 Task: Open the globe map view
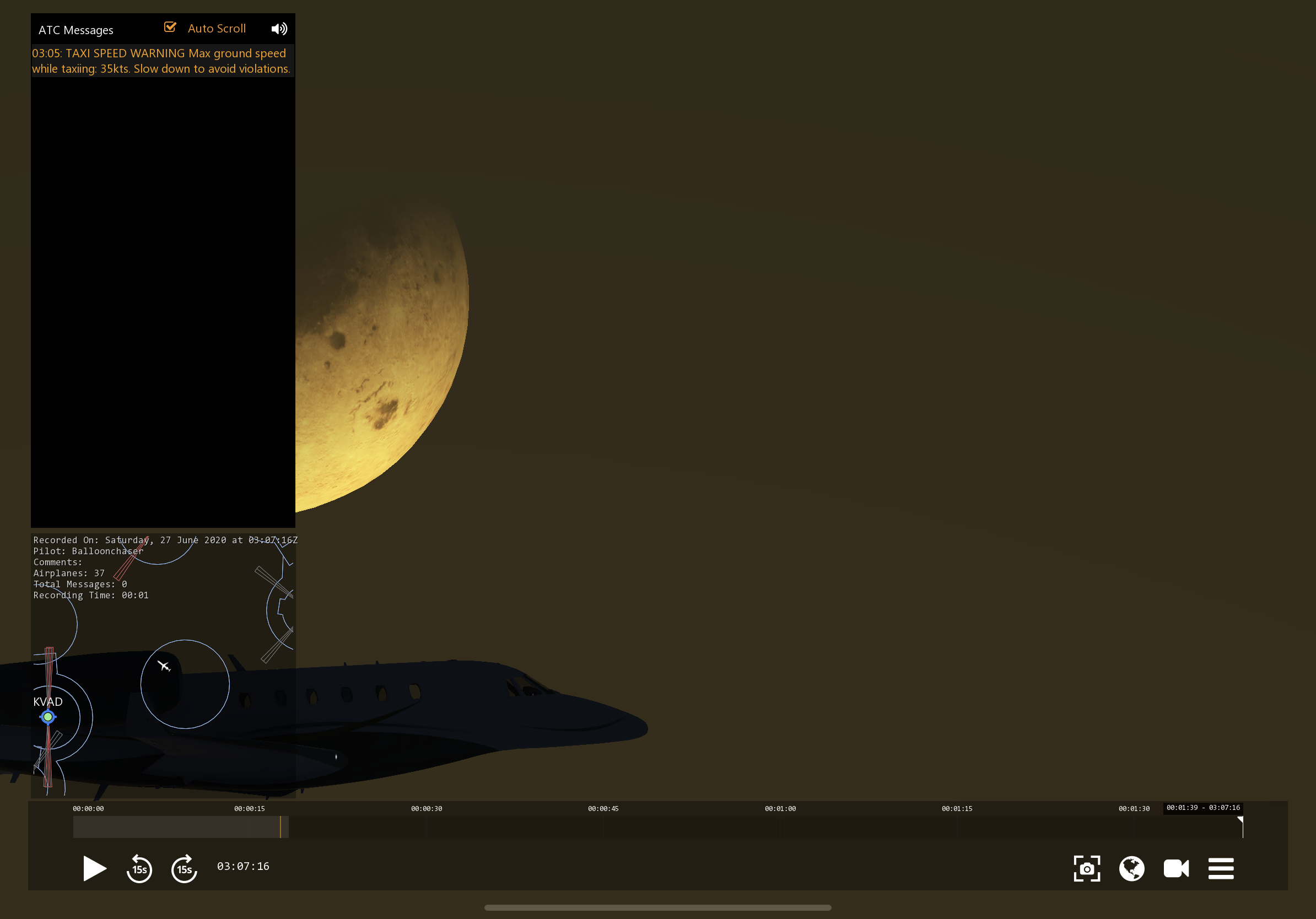[1131, 868]
